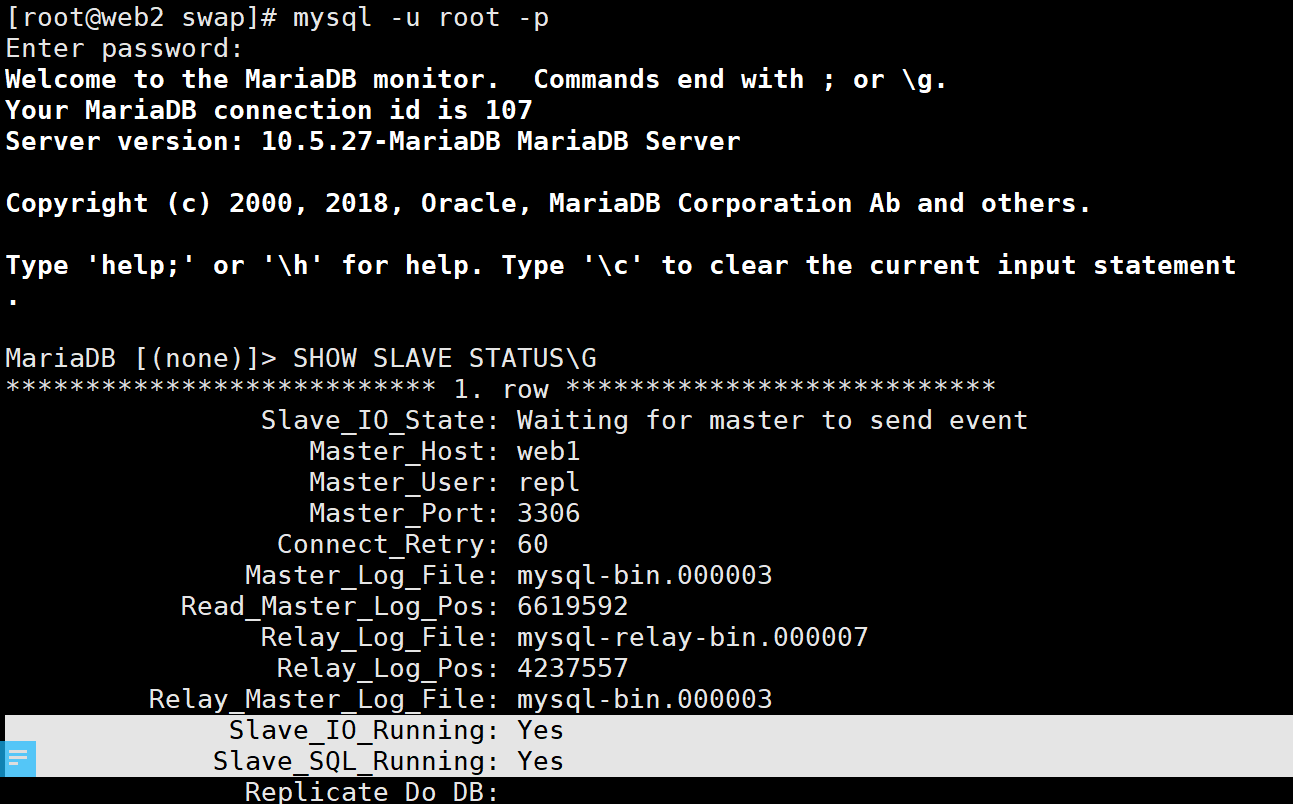Click the Master_User value repl
This screenshot has width=1293, height=804.
click(x=548, y=482)
